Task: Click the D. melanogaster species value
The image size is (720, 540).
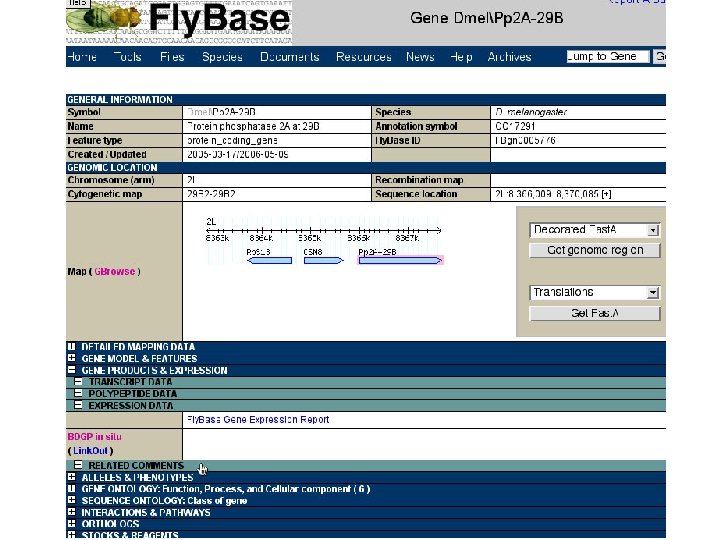Action: [531, 112]
